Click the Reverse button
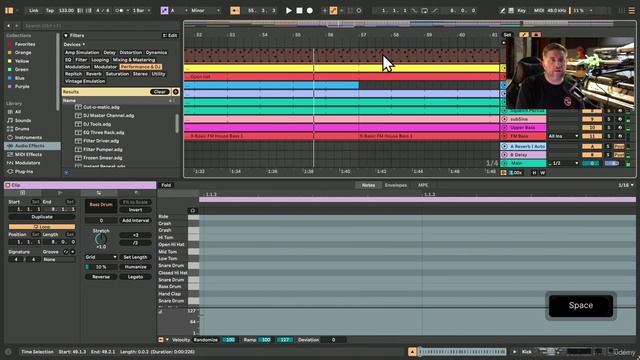The image size is (640, 360). pyautogui.click(x=101, y=277)
